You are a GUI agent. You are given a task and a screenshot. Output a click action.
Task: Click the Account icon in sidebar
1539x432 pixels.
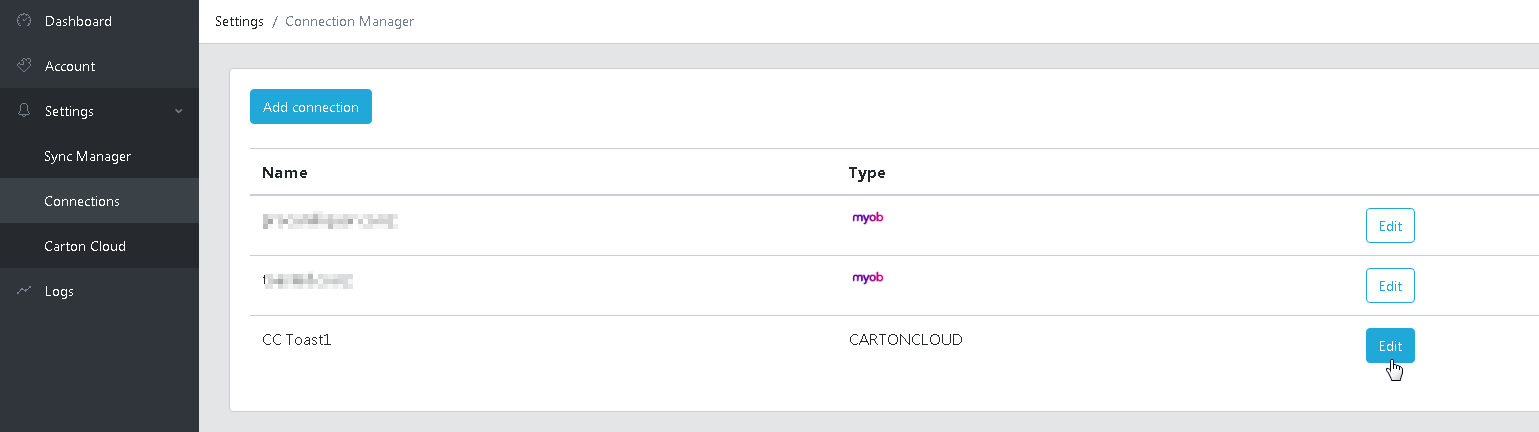coord(25,66)
